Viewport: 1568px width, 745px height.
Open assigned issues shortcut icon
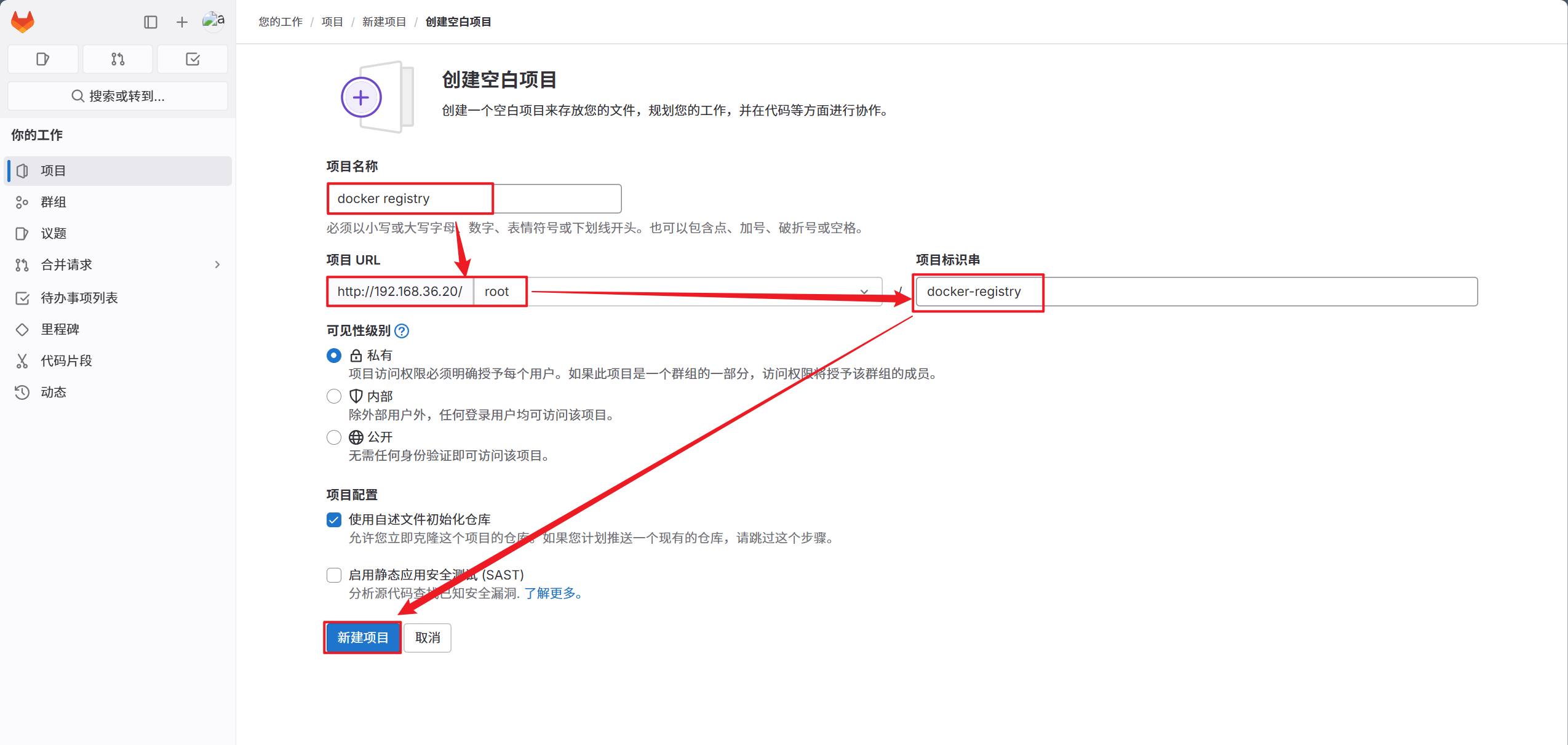[x=42, y=59]
